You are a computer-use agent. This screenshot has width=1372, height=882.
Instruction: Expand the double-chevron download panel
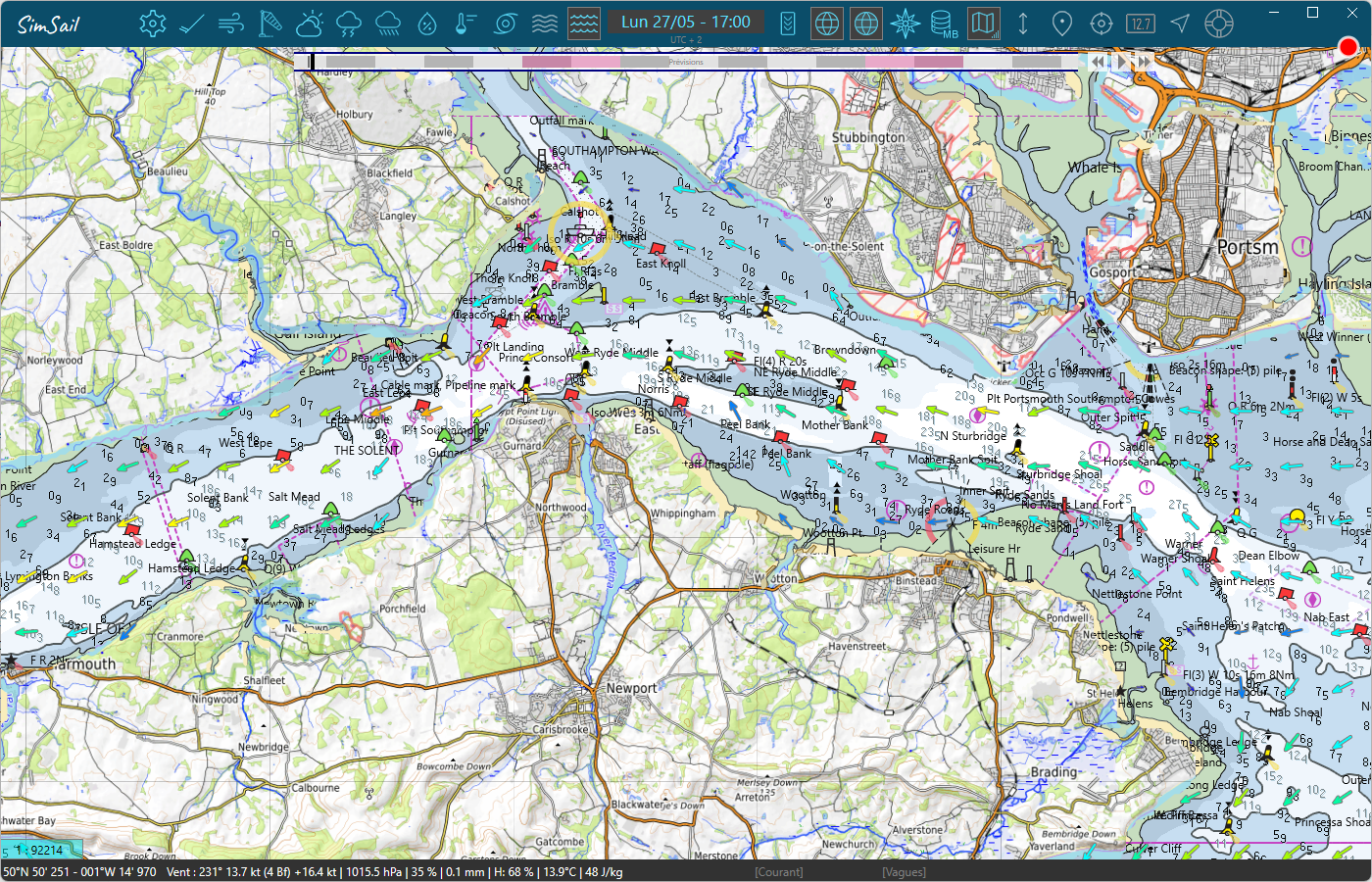coord(788,24)
